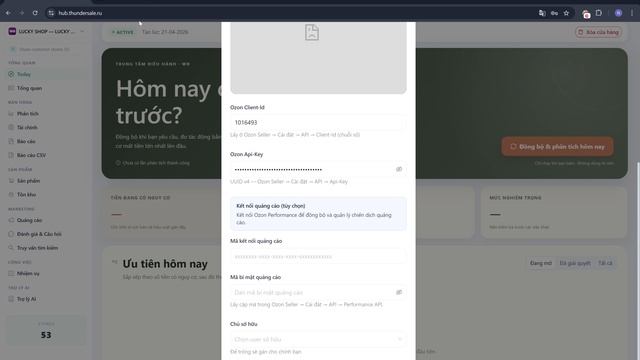Click the Mã kết nối quảng cáo field
The width and height of the screenshot is (640, 360).
(318, 257)
